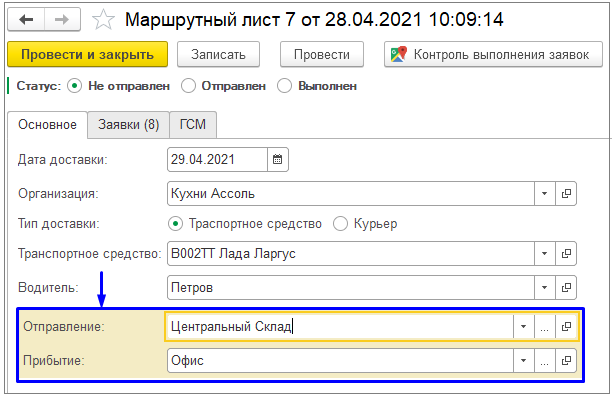
Task: Expand the Водитель dropdown list
Action: [x=544, y=288]
